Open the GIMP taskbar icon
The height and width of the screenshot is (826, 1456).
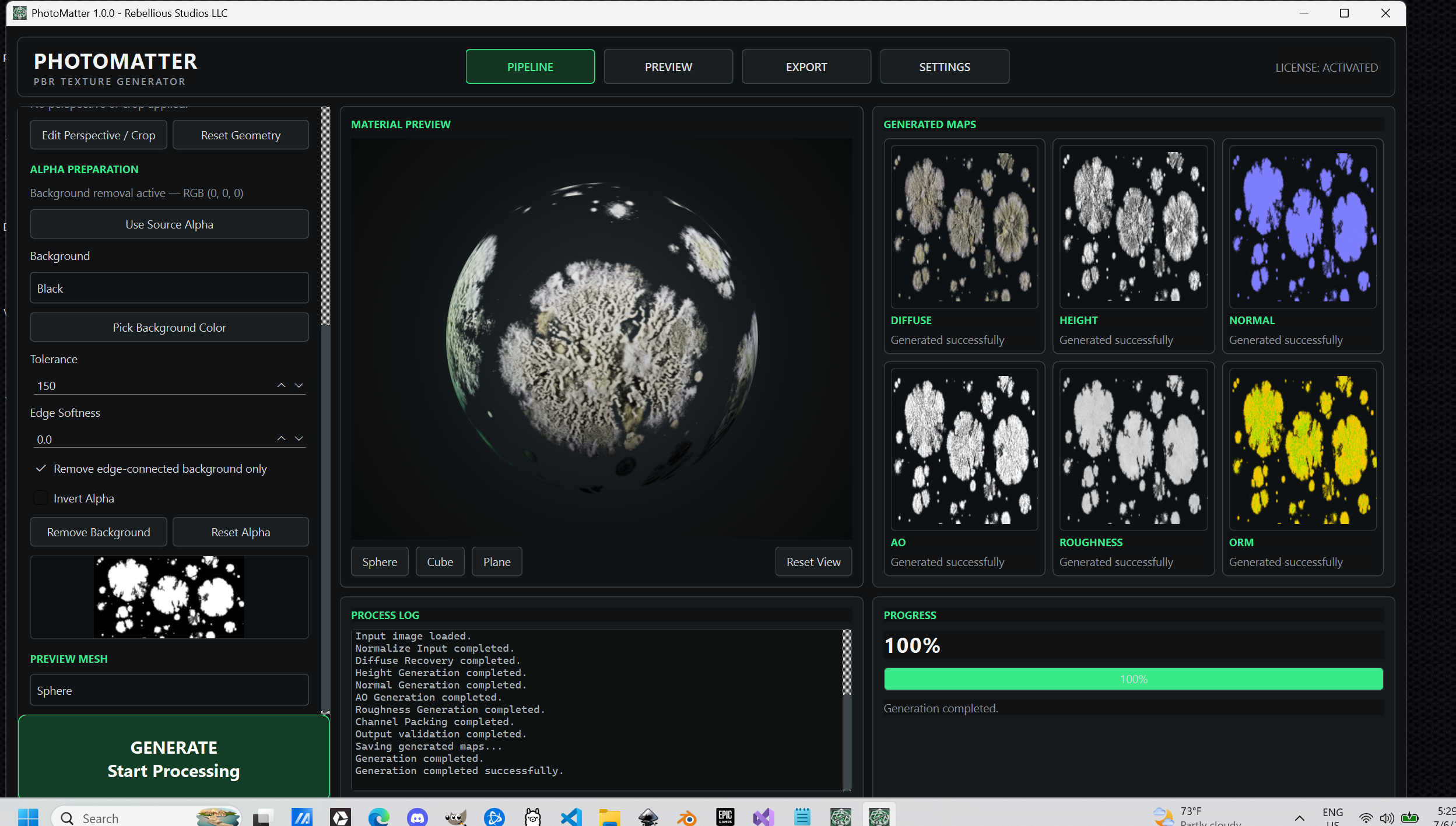tap(455, 817)
